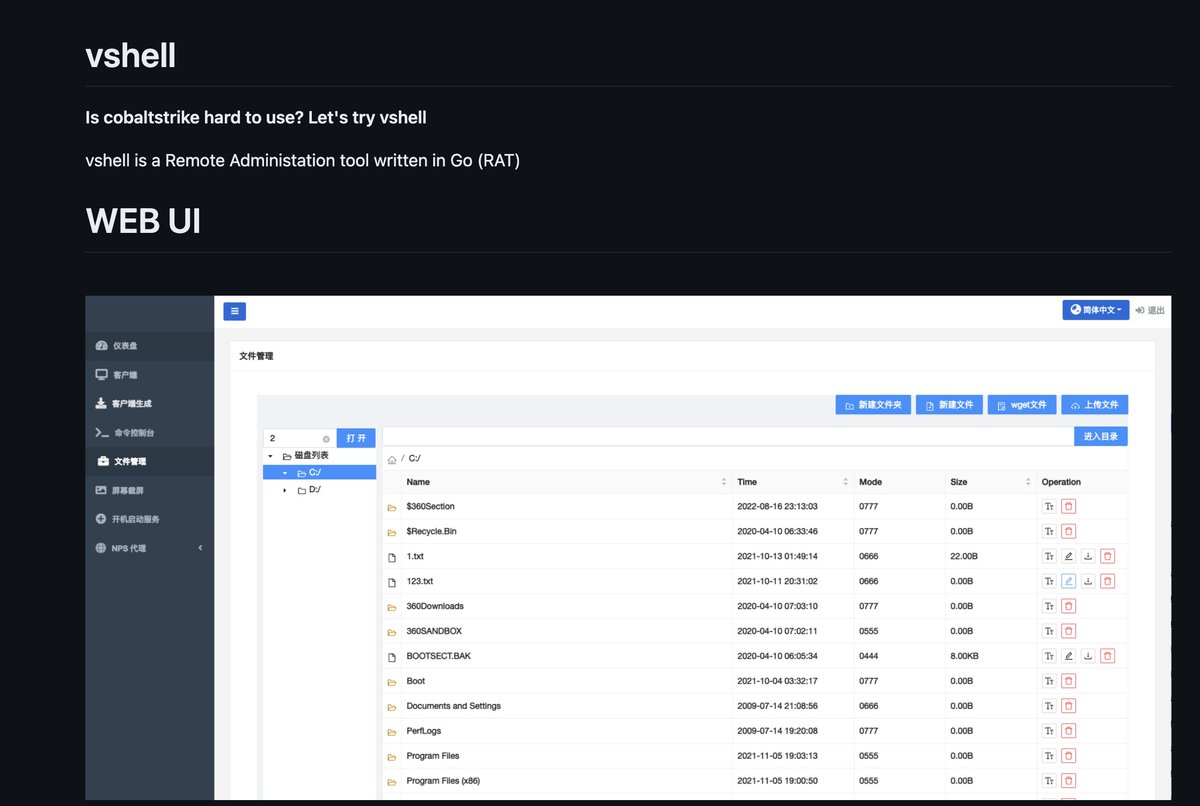Screen dimensions: 1200x806
Task: Open the 简体中文 language dropdown
Action: point(1095,310)
